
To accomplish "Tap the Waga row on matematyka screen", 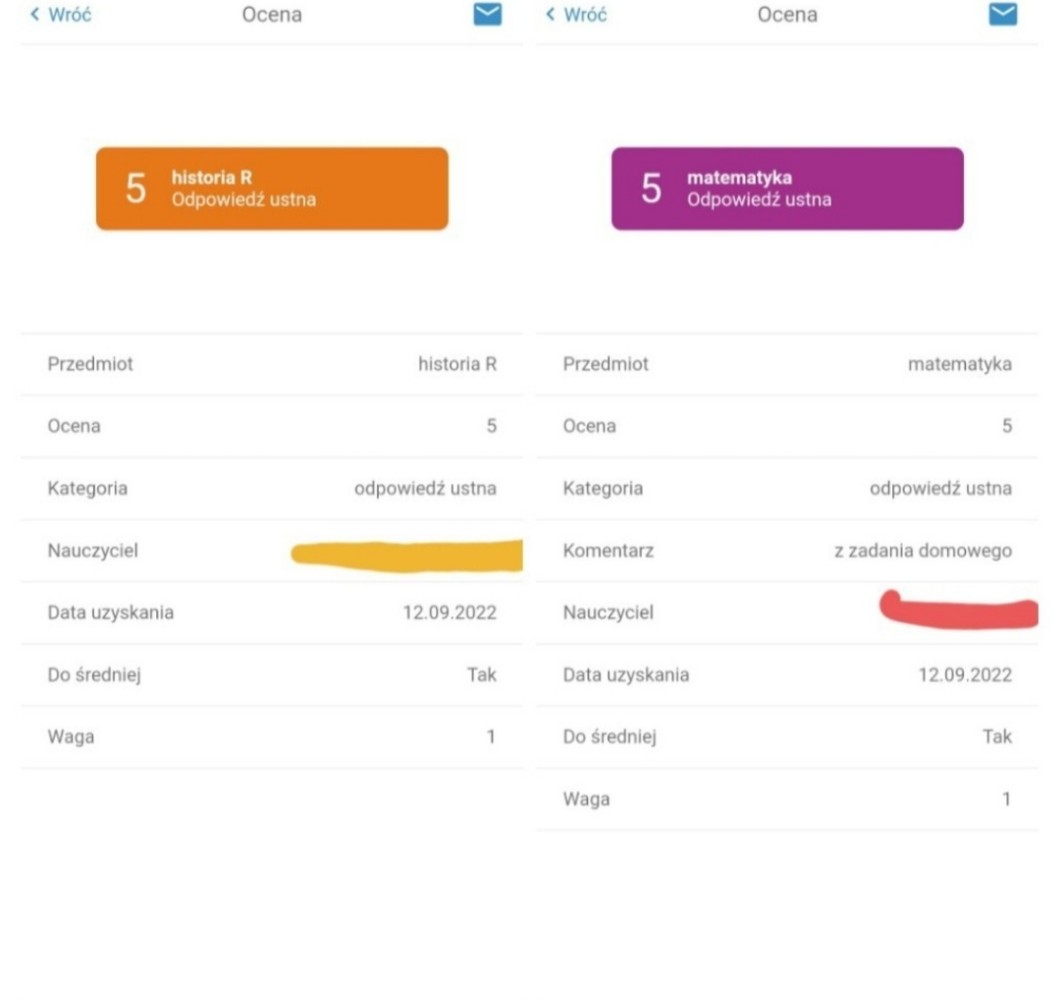I will click(x=787, y=799).
